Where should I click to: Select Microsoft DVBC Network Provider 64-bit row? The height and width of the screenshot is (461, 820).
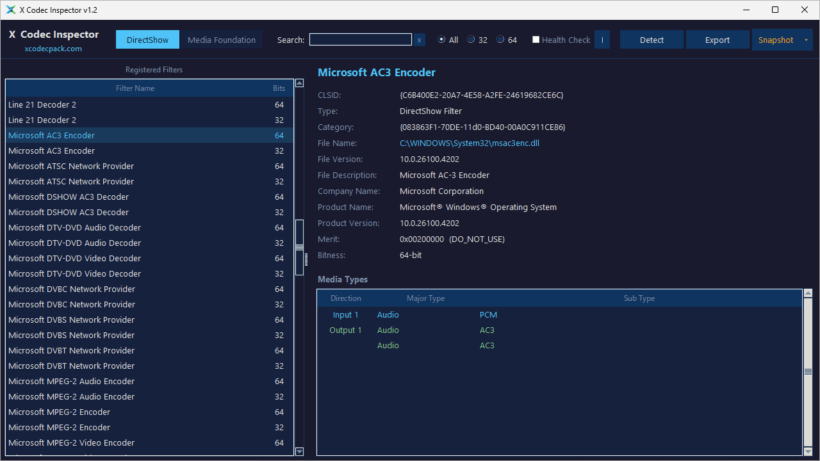tap(150, 289)
